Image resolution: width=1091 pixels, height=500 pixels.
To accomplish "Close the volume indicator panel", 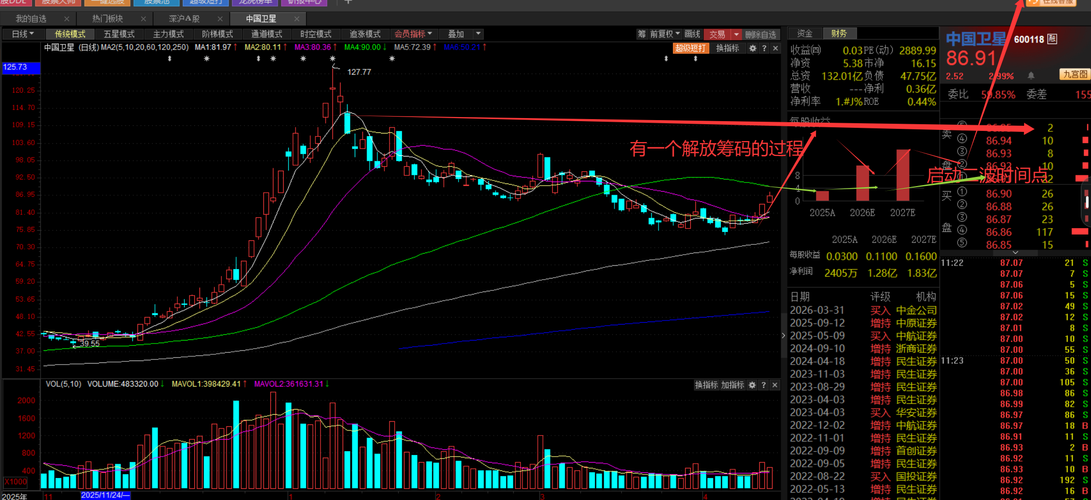I will [775, 385].
